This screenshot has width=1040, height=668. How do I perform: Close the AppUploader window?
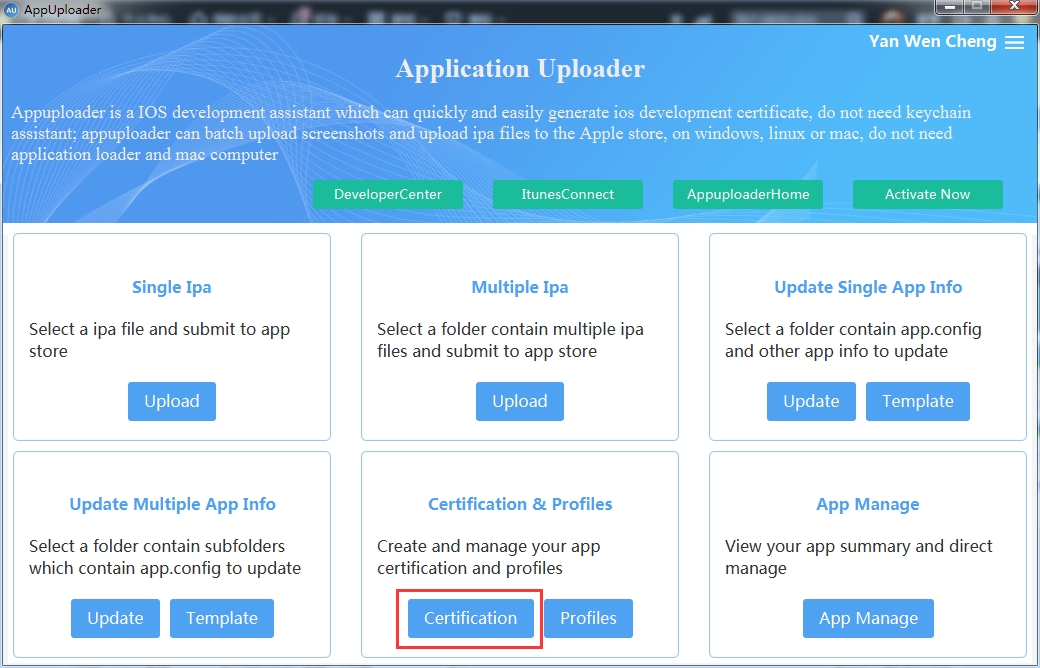1014,7
